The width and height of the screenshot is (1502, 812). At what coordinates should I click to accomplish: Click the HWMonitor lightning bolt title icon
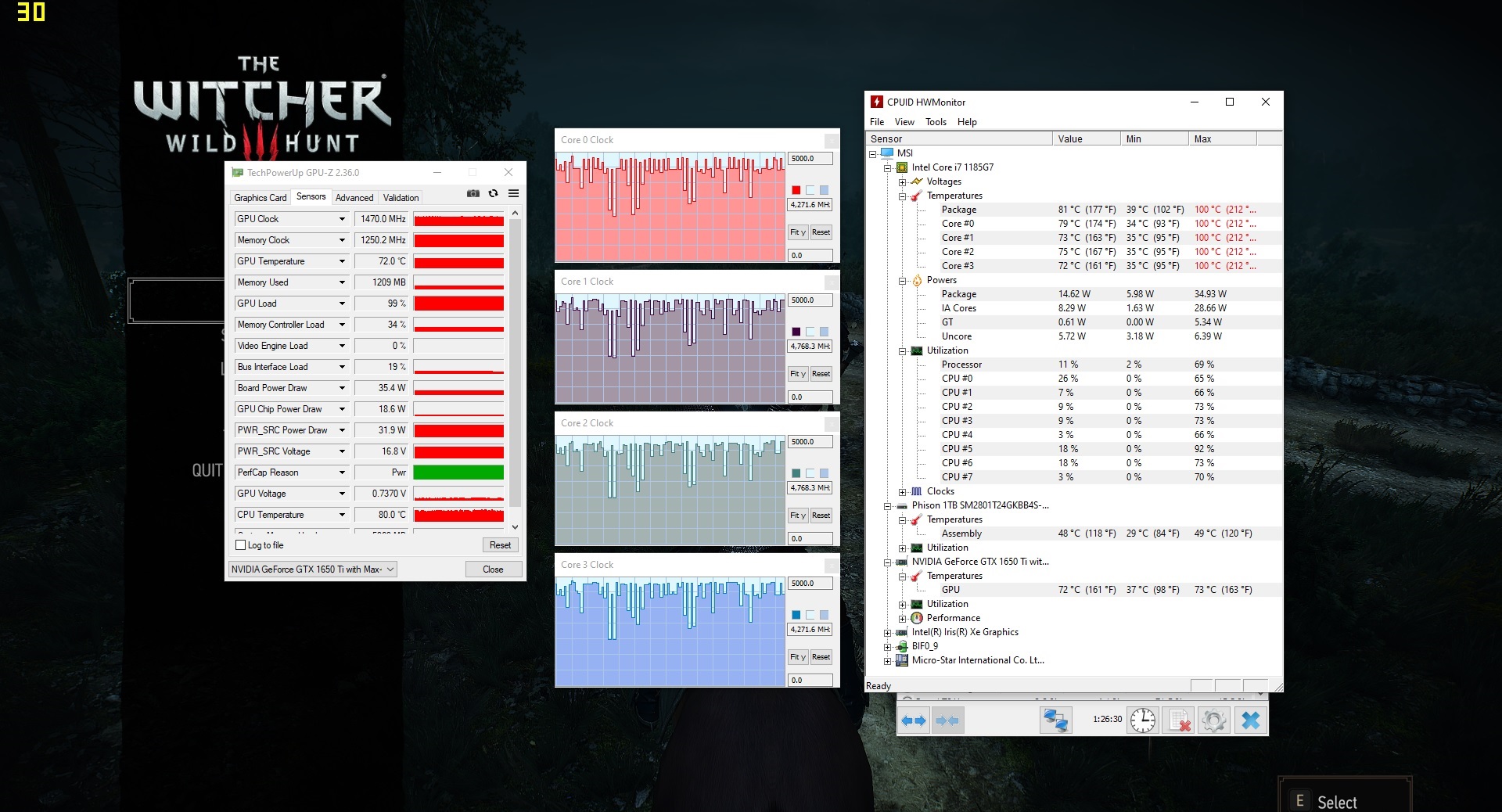point(877,102)
